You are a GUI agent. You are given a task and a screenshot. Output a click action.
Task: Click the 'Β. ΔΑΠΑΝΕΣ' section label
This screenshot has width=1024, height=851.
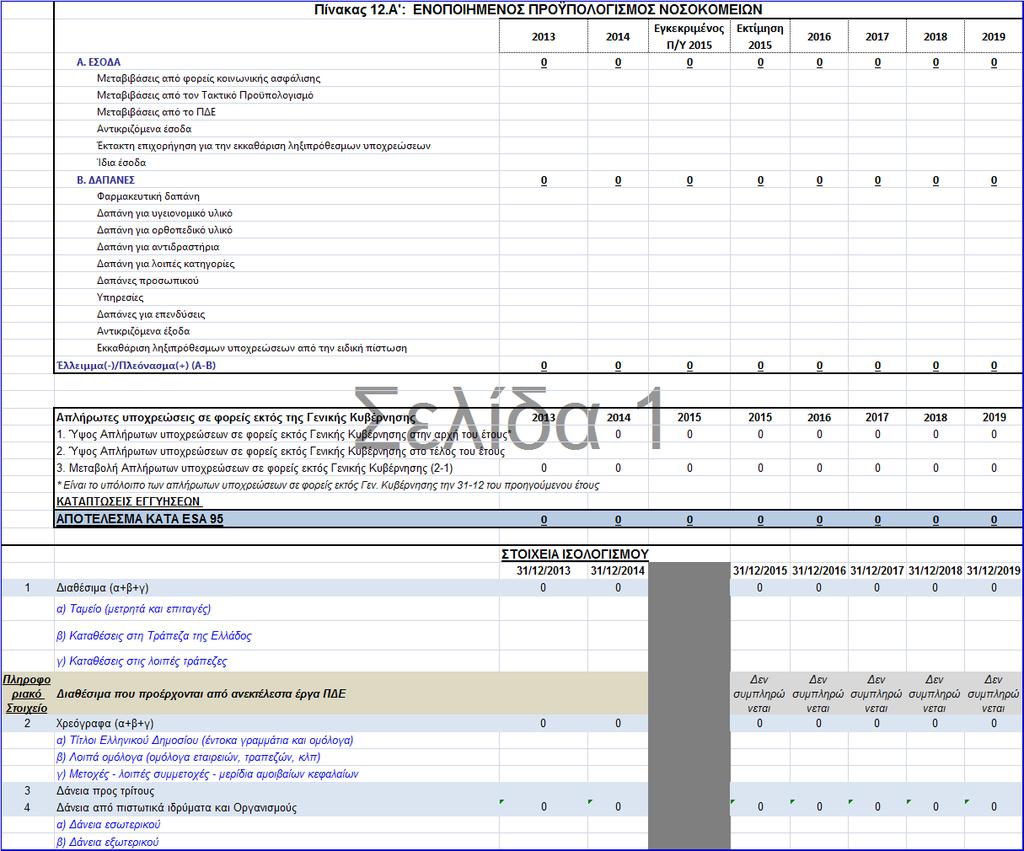pos(106,180)
